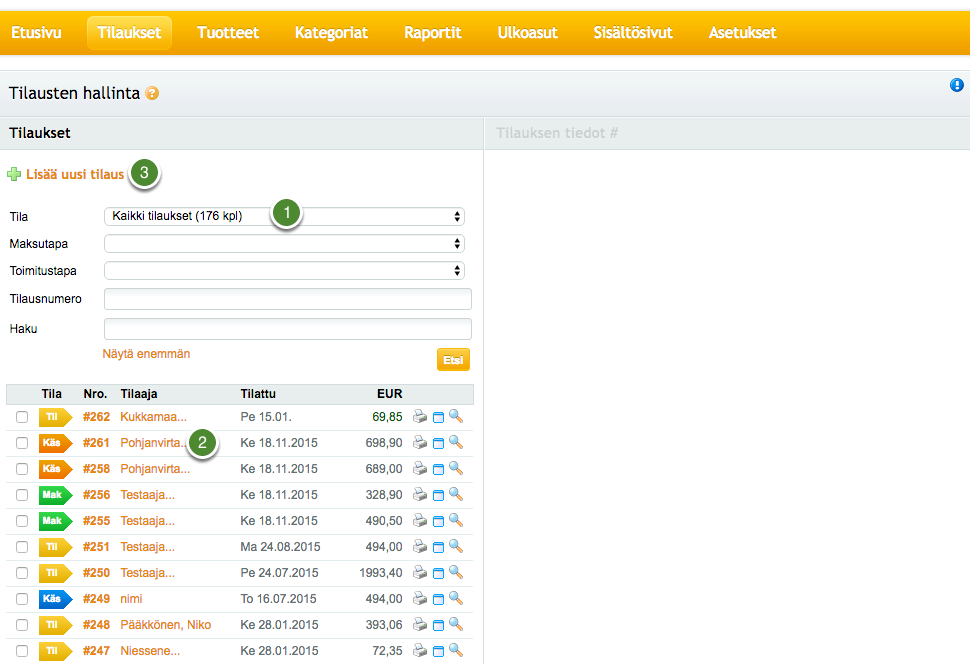970x664 pixels.
Task: Click magnifier icon for order #248
Action: (456, 624)
